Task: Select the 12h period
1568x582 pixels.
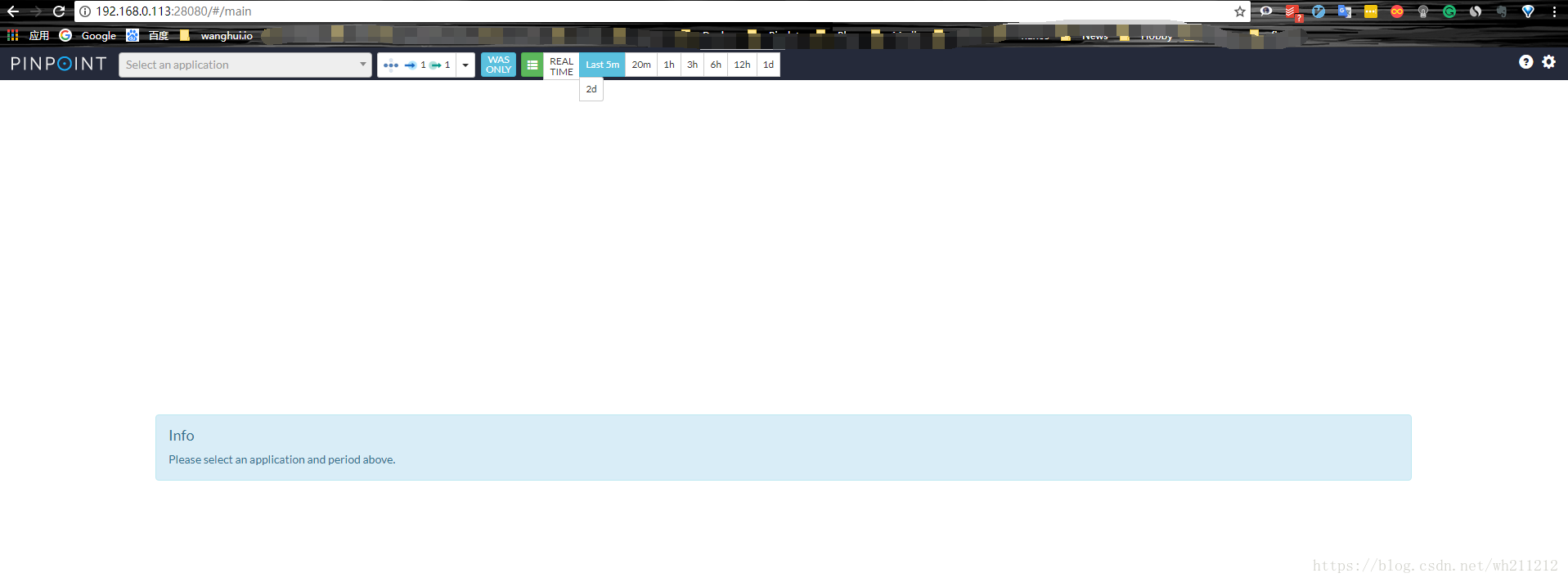Action: [742, 65]
